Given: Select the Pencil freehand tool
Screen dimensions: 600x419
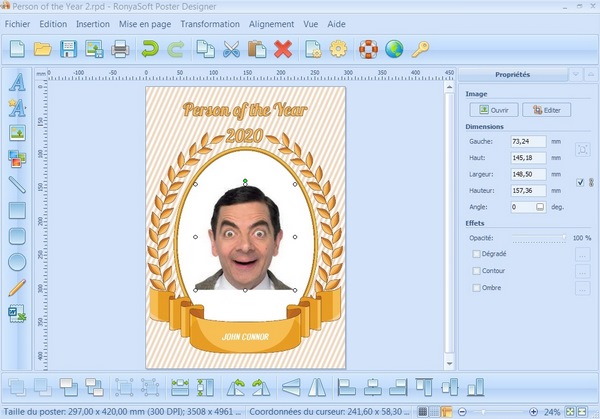Looking at the screenshot, I should pos(17,288).
